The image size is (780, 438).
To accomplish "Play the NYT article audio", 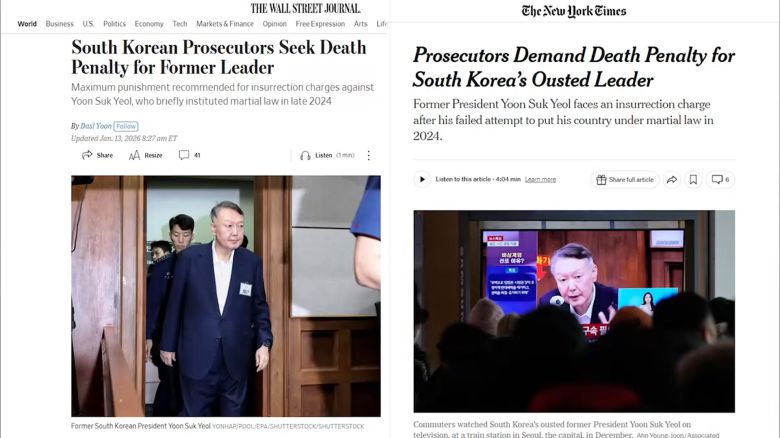I will pos(422,179).
